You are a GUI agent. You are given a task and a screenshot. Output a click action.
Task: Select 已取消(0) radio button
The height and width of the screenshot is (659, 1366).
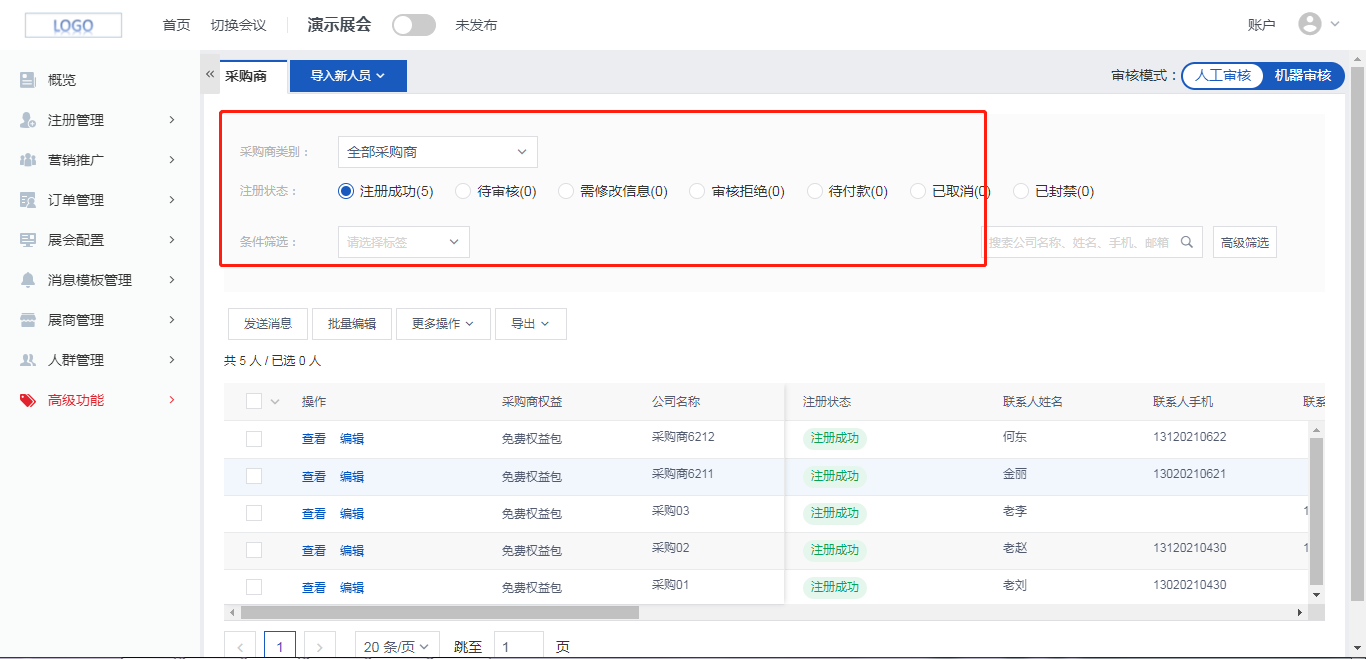click(x=918, y=191)
